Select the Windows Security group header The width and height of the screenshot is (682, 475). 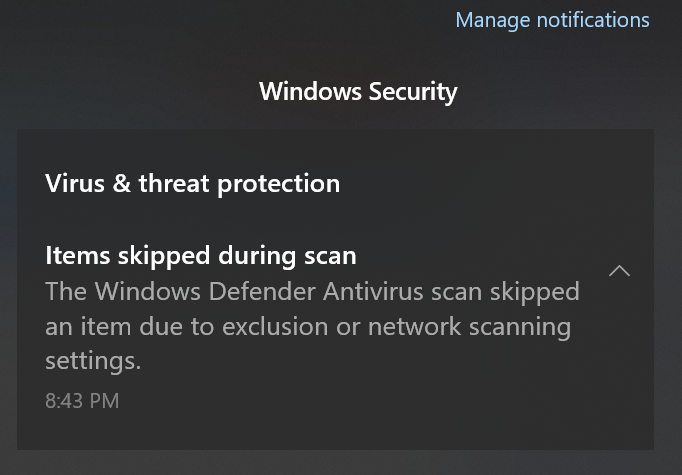pos(358,92)
